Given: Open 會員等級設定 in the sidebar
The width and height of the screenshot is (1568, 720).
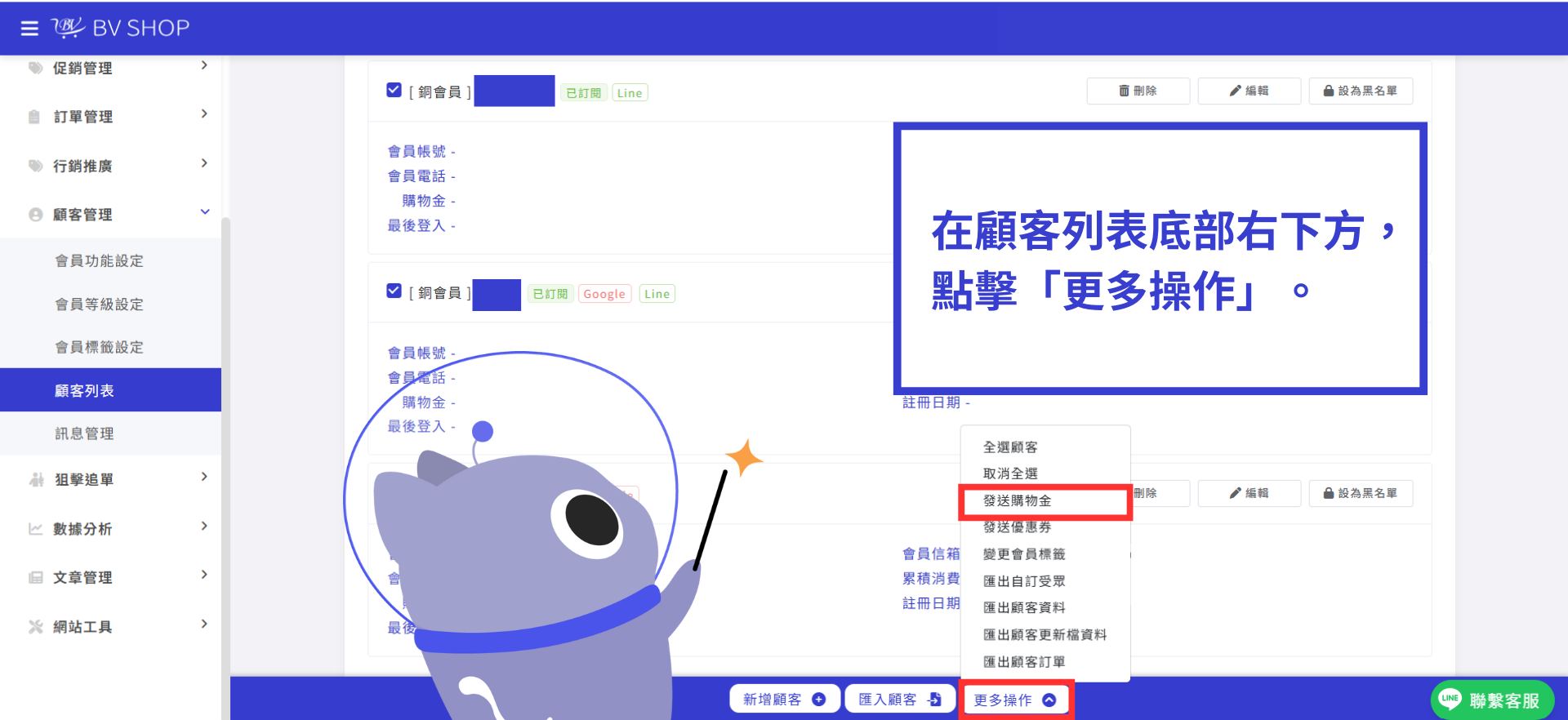Looking at the screenshot, I should [x=99, y=304].
